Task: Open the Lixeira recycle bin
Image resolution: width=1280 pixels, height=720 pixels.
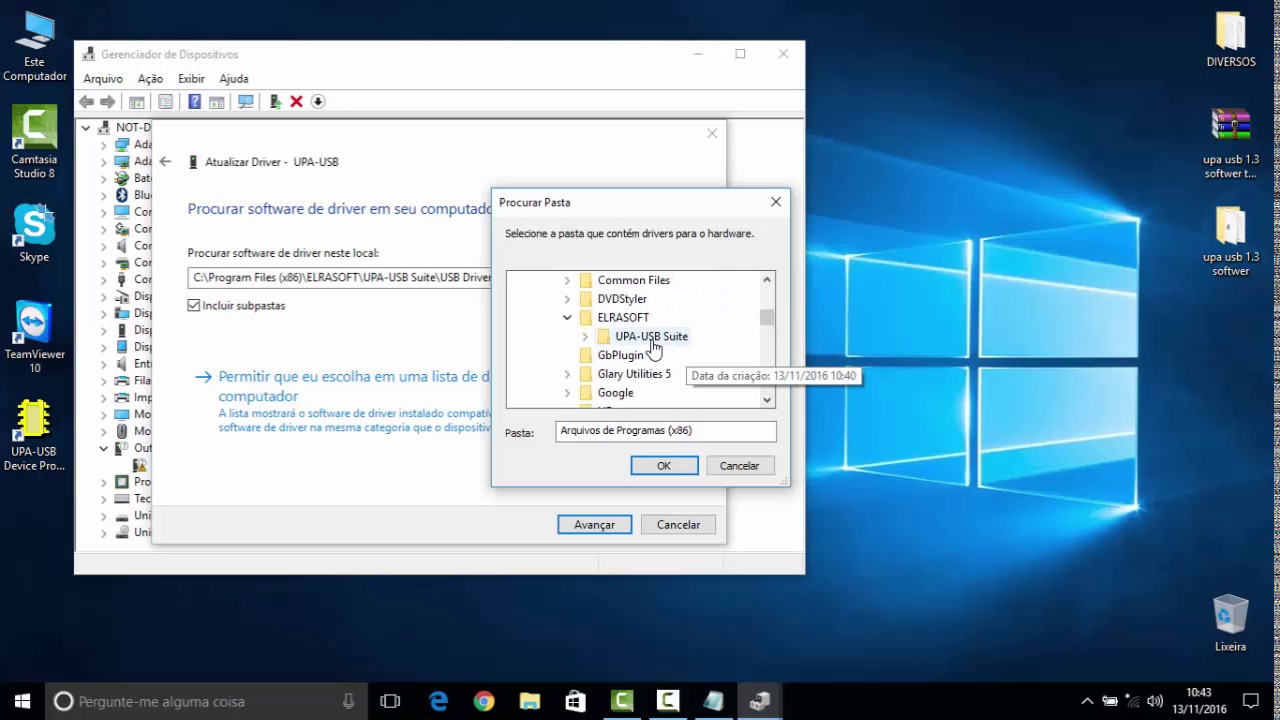Action: [x=1231, y=623]
